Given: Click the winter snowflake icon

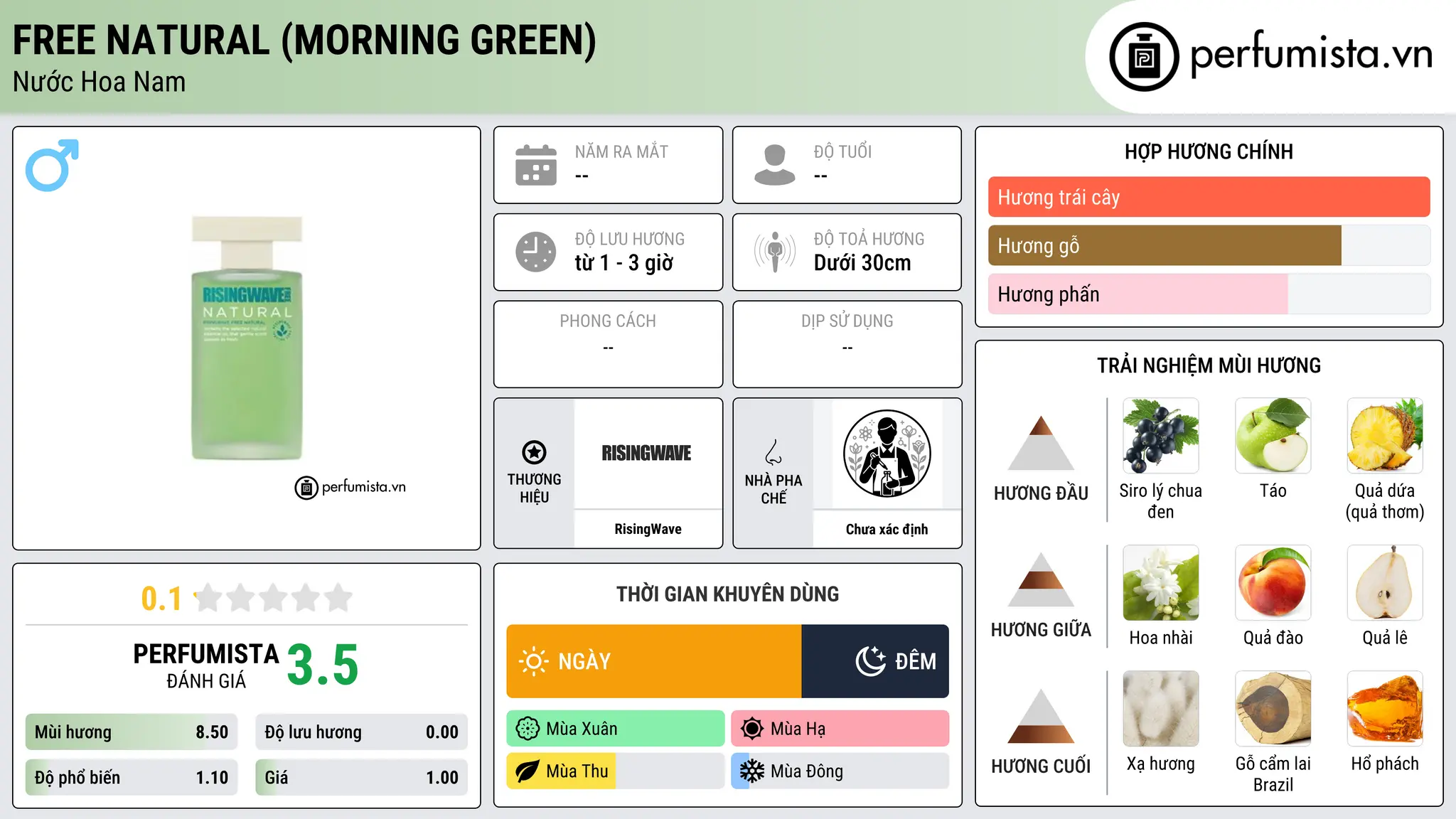Looking at the screenshot, I should (752, 771).
